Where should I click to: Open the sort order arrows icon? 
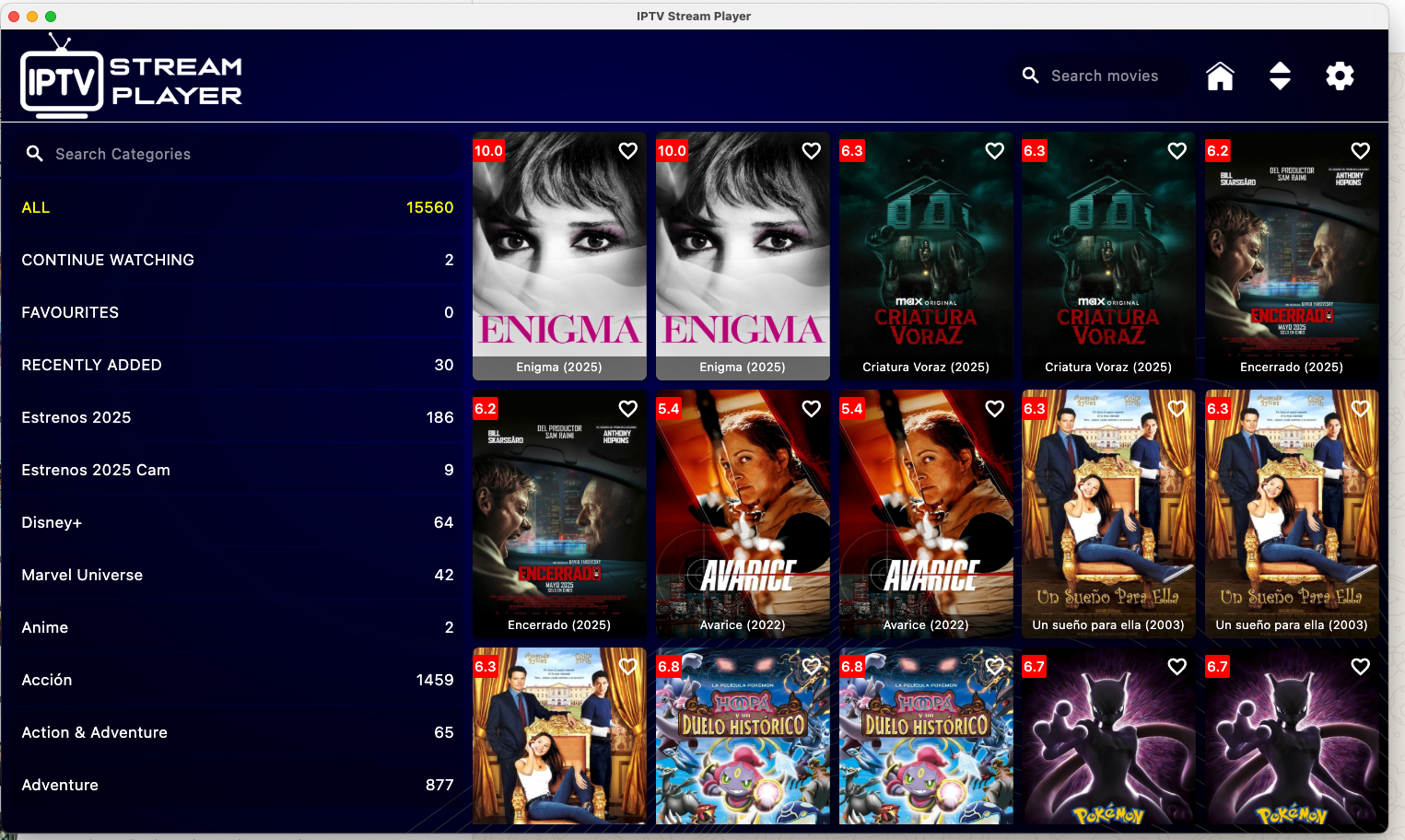tap(1280, 76)
